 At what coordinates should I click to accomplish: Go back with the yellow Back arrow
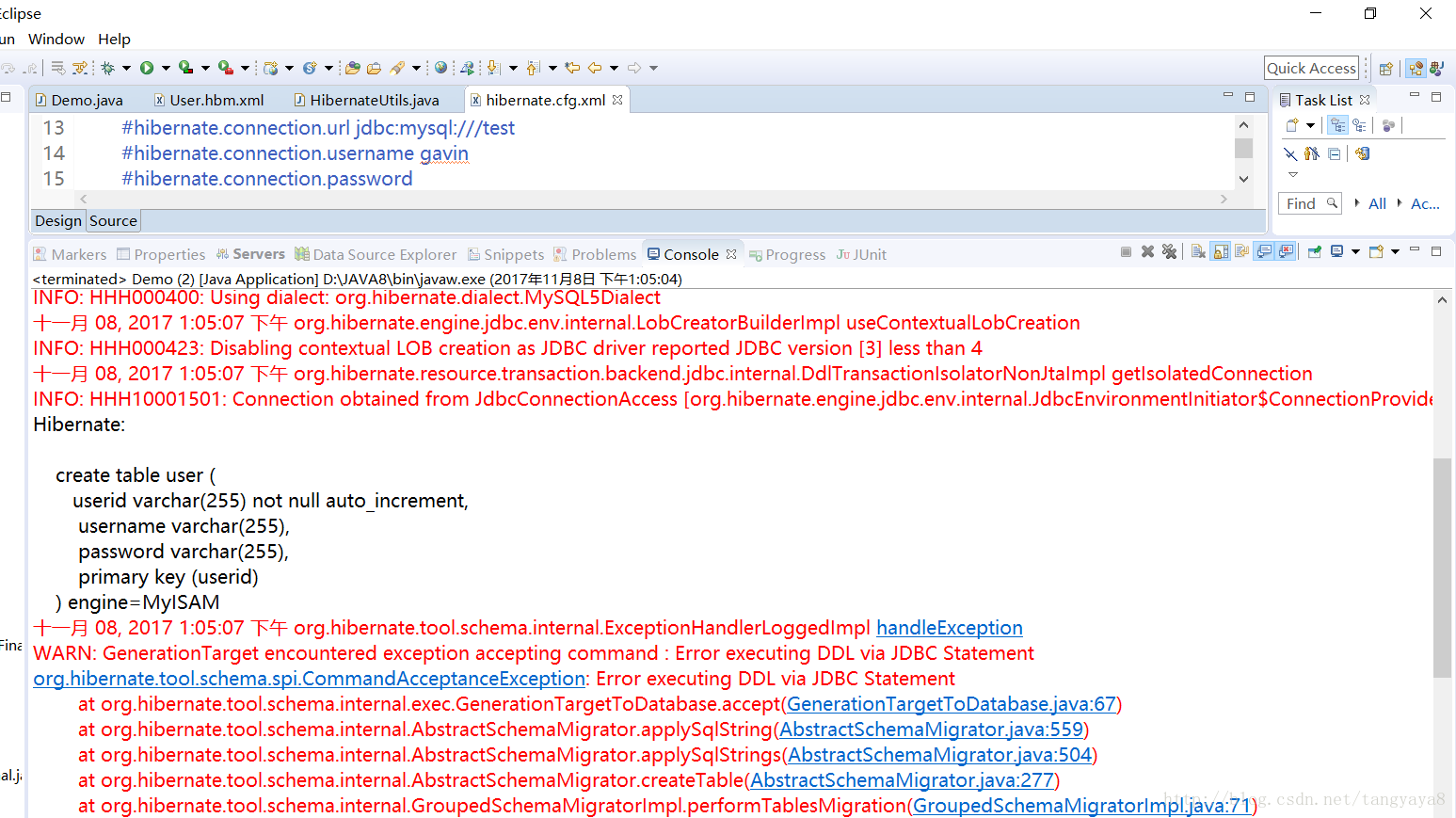pos(595,68)
